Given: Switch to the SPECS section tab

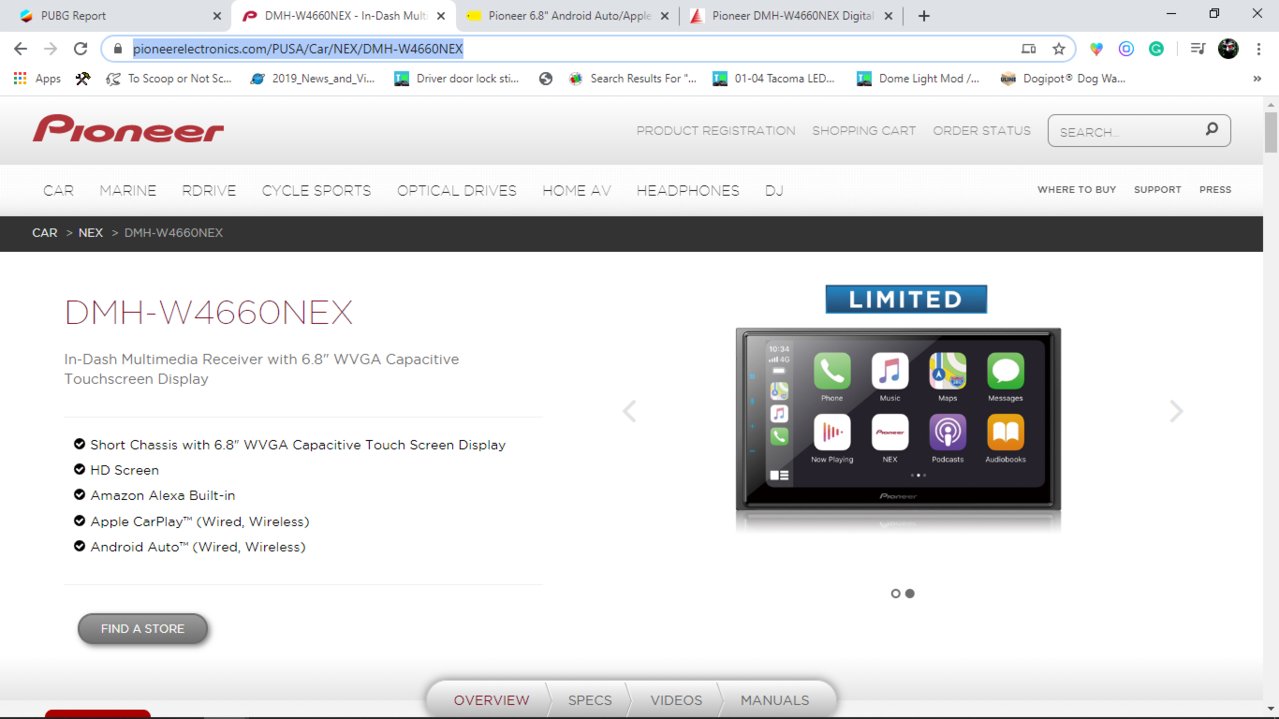Looking at the screenshot, I should tap(590, 700).
